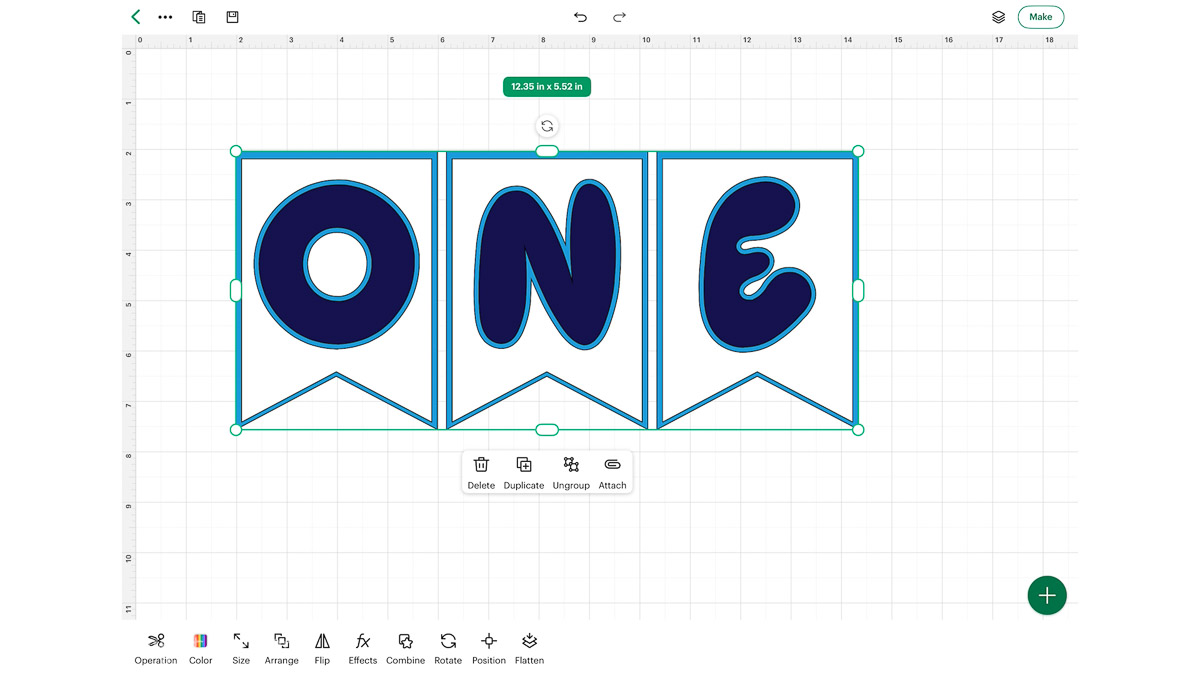Attach the selected layers

pos(612,471)
